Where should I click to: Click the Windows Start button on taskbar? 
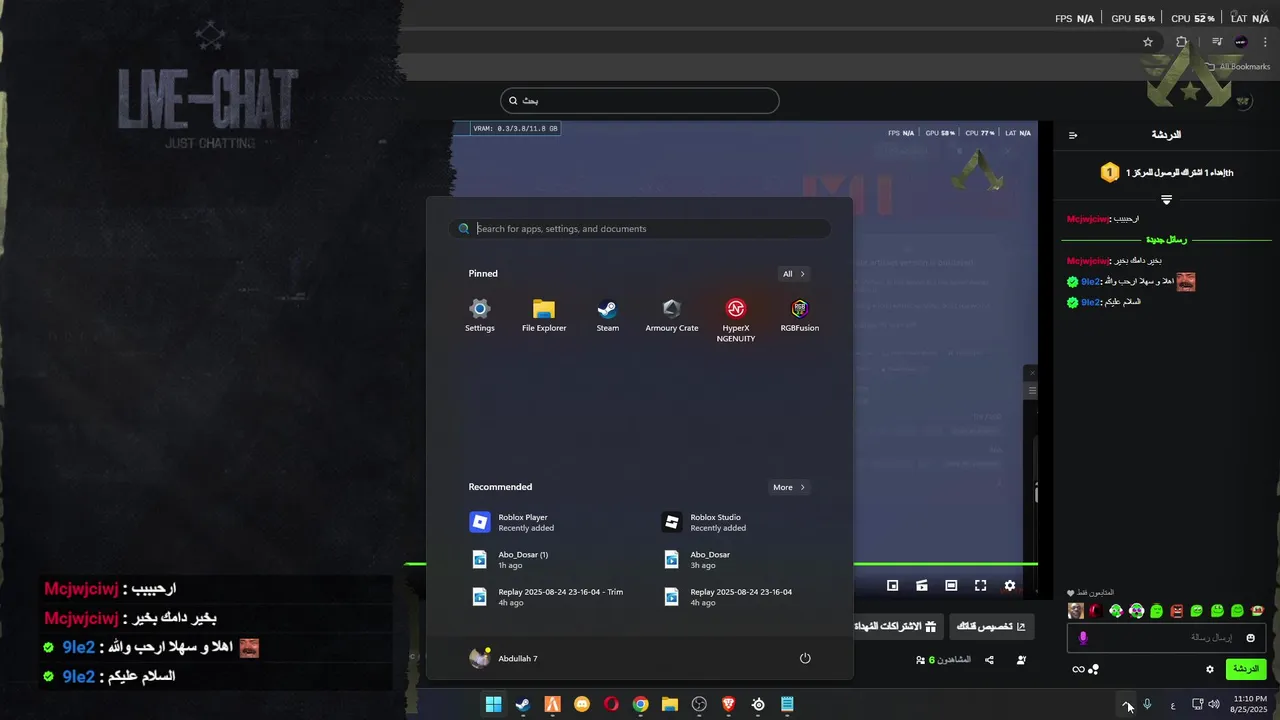tap(493, 704)
